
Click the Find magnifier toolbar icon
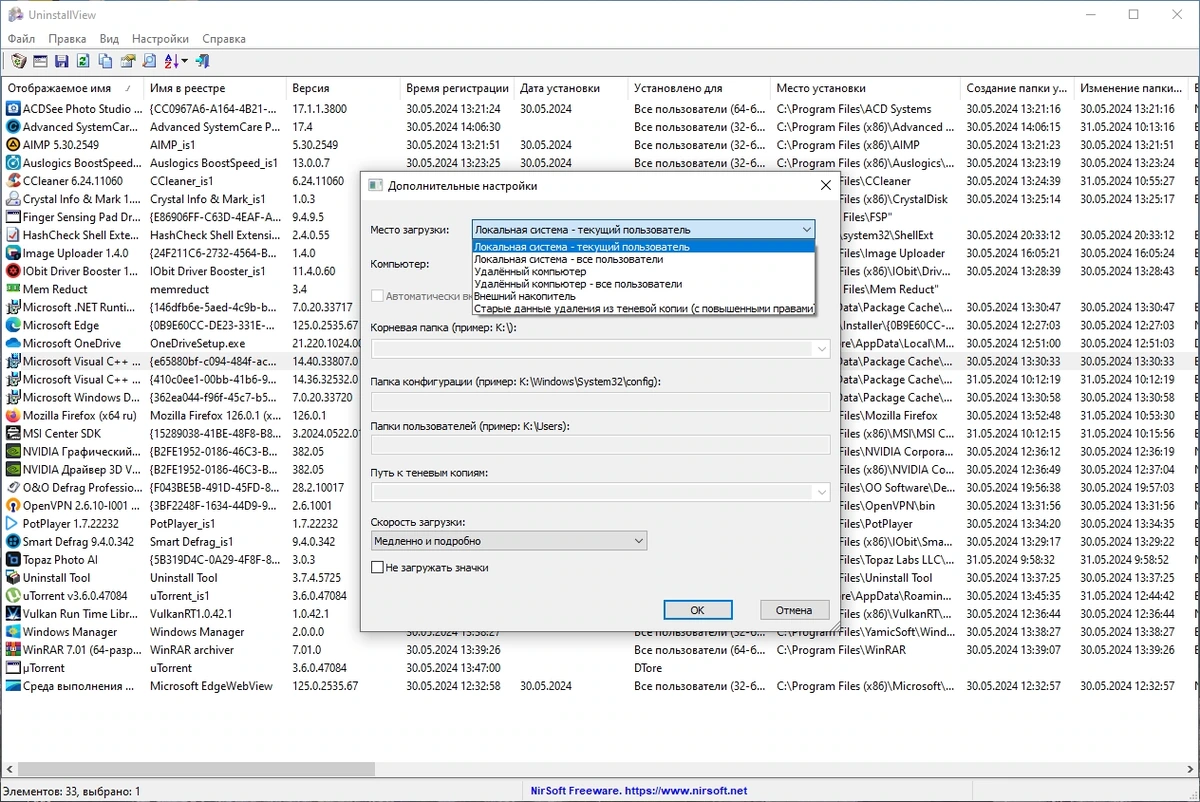[x=150, y=62]
